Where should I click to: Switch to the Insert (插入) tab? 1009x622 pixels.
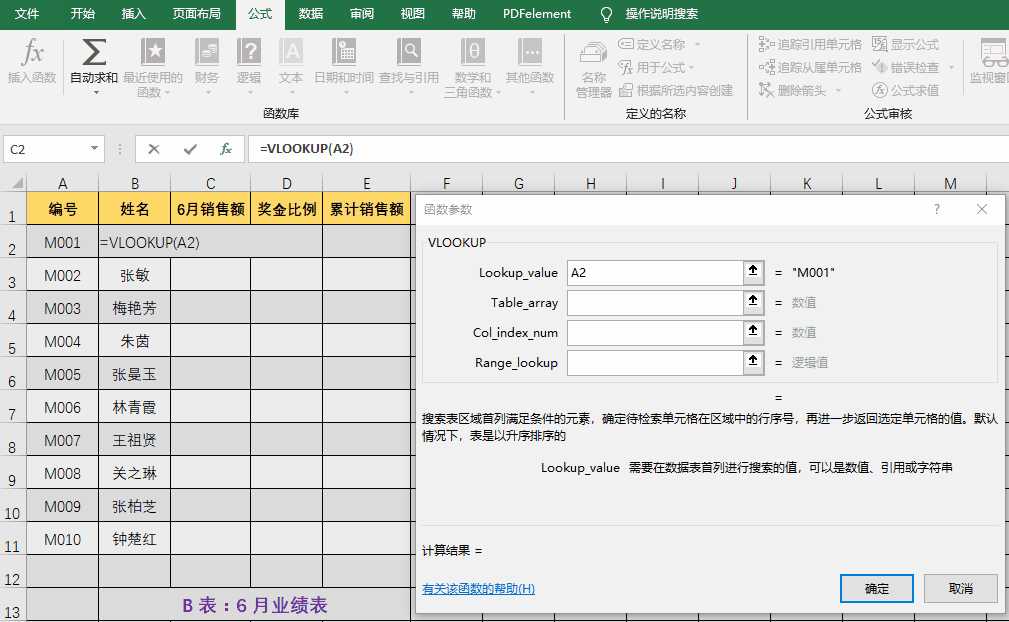point(133,14)
